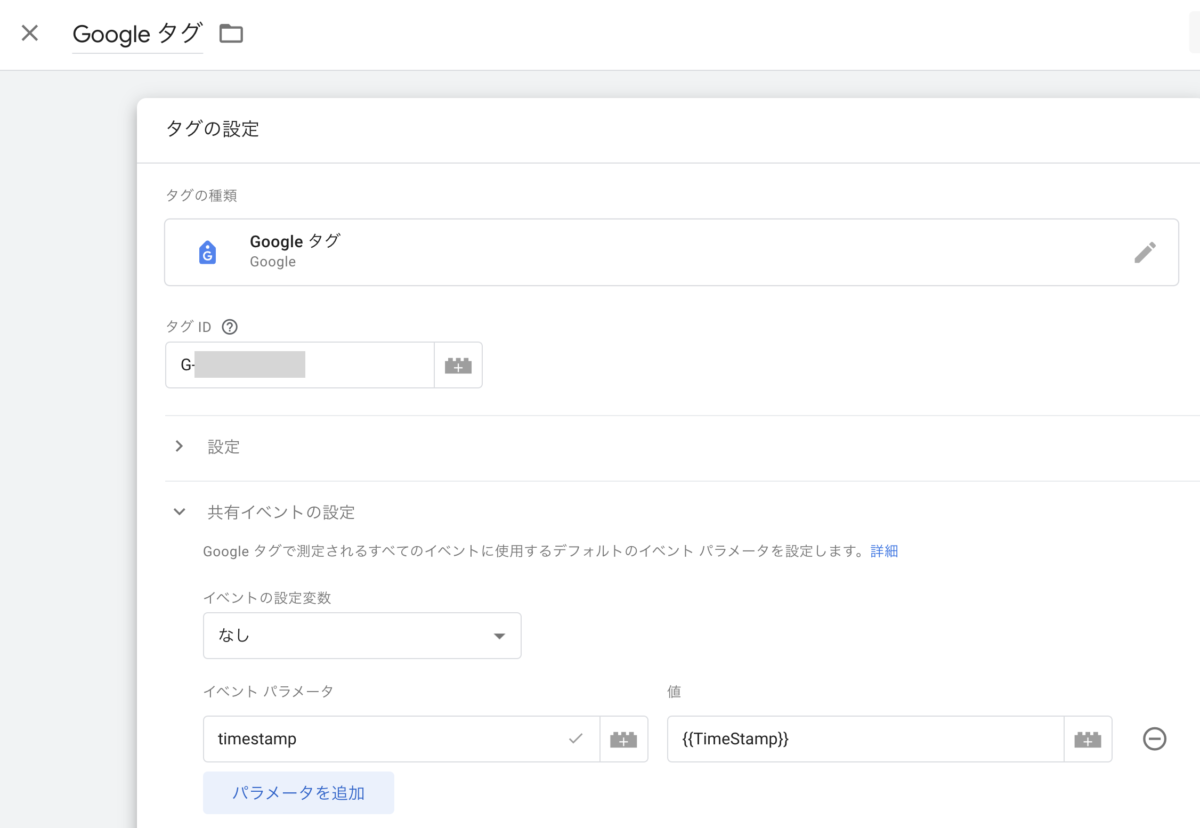Viewport: 1200px width, 828px height.
Task: Click the timestamp event parameter field
Action: (401, 739)
